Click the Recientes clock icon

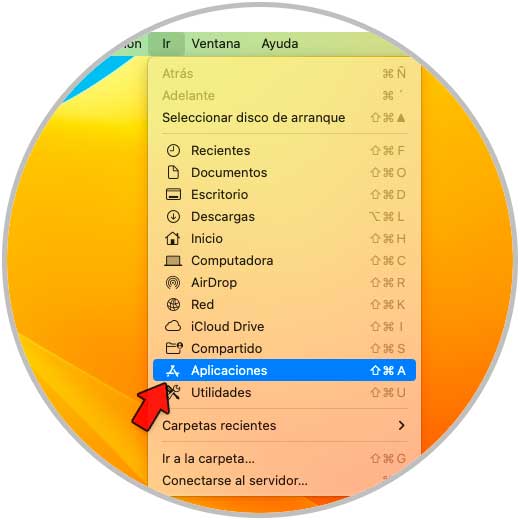tap(173, 151)
